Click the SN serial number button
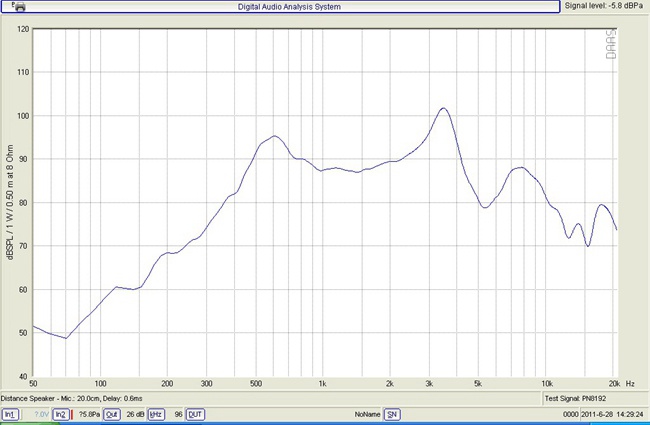Image resolution: width=650 pixels, height=425 pixels. coord(392,414)
